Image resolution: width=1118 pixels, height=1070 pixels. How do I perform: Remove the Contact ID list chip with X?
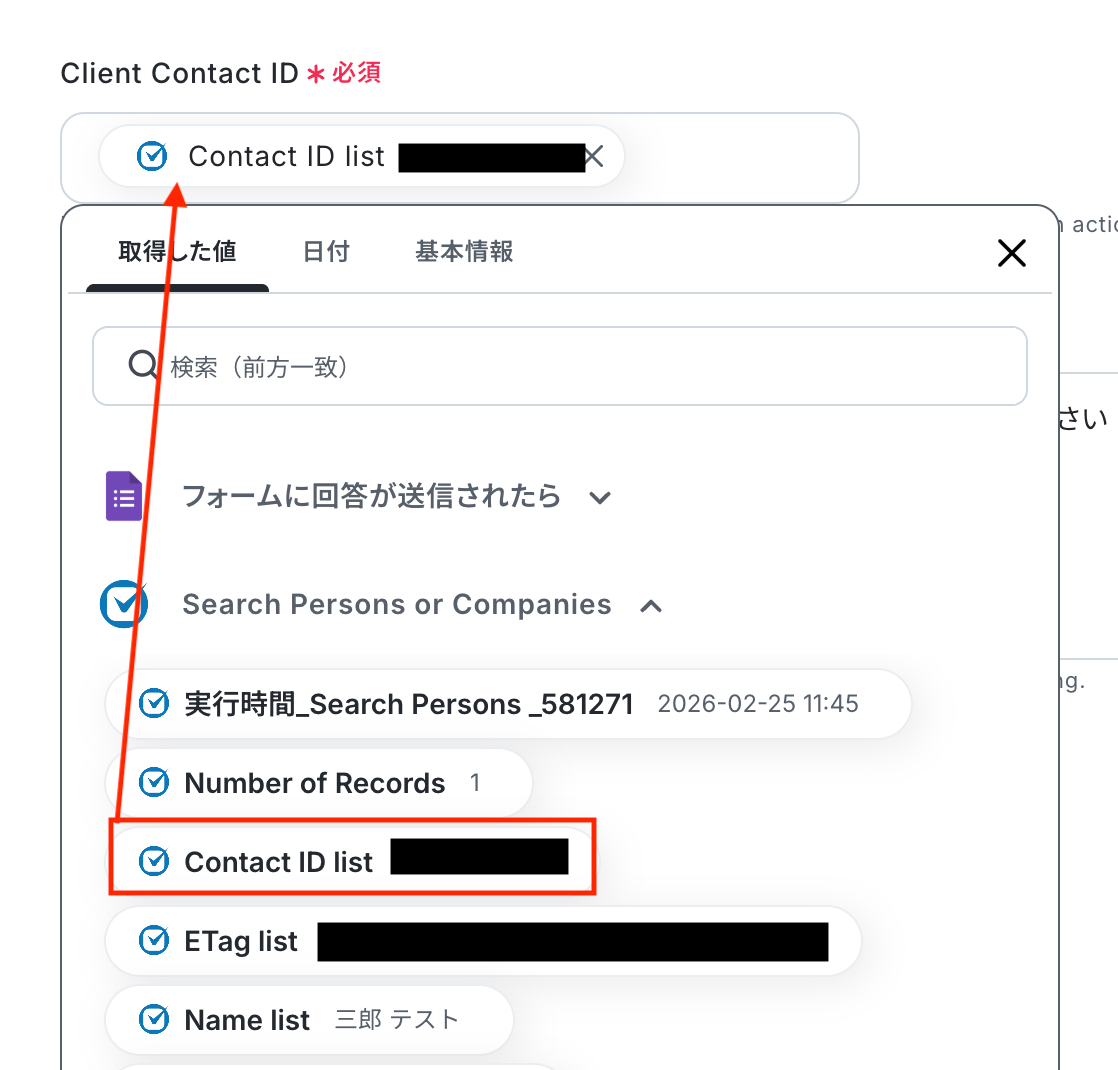click(594, 156)
